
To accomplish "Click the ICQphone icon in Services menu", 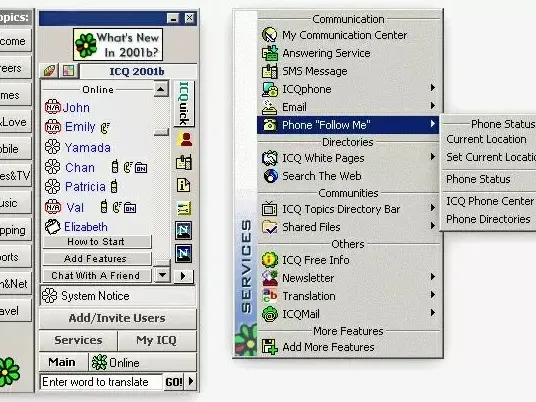I will [x=269, y=89].
